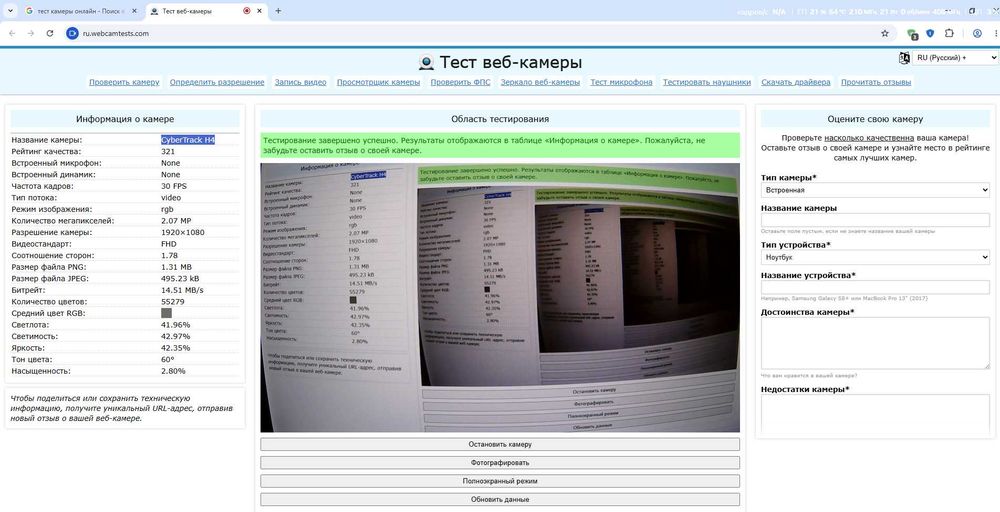Click the red recording indicator on the tab
This screenshot has height=512, width=1000.
point(247,11)
